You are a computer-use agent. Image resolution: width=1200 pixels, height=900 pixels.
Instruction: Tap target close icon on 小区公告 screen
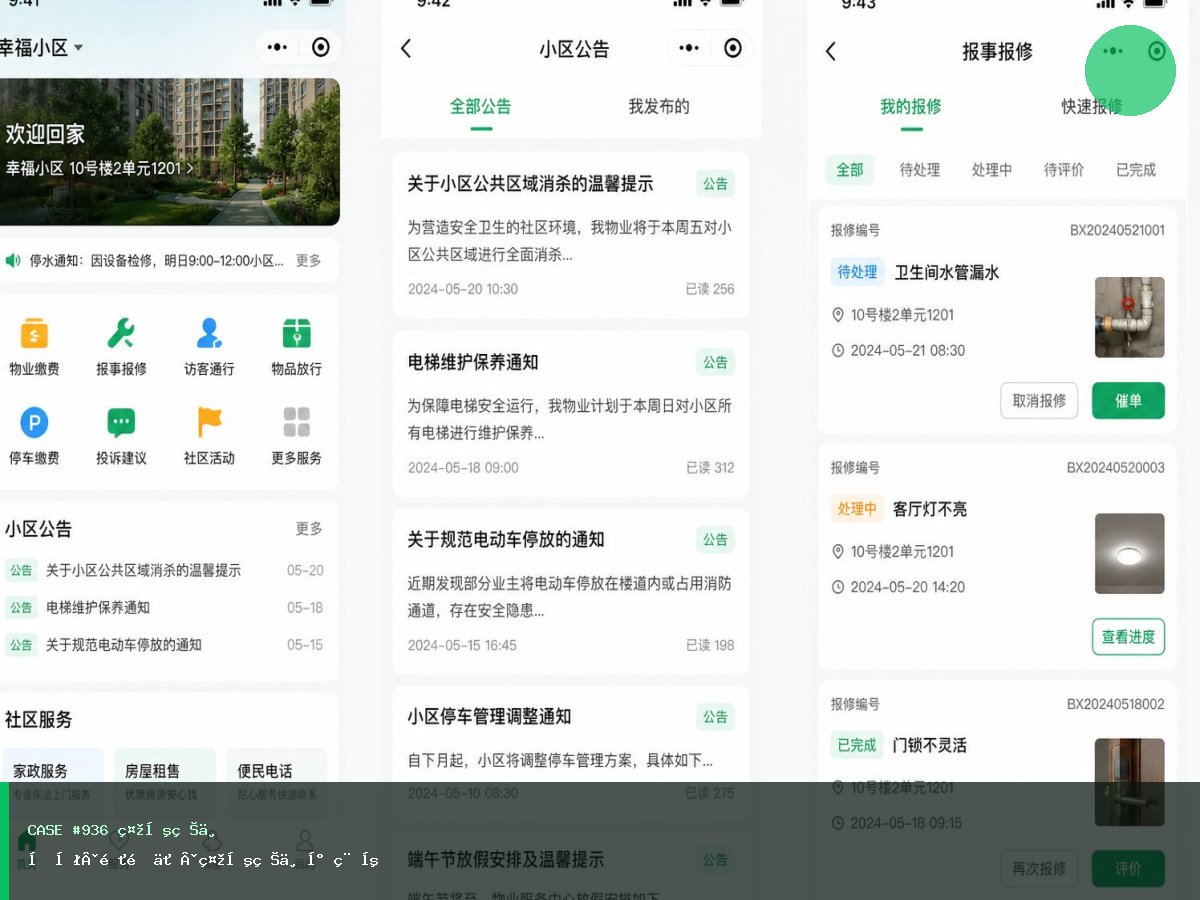pyautogui.click(x=733, y=48)
